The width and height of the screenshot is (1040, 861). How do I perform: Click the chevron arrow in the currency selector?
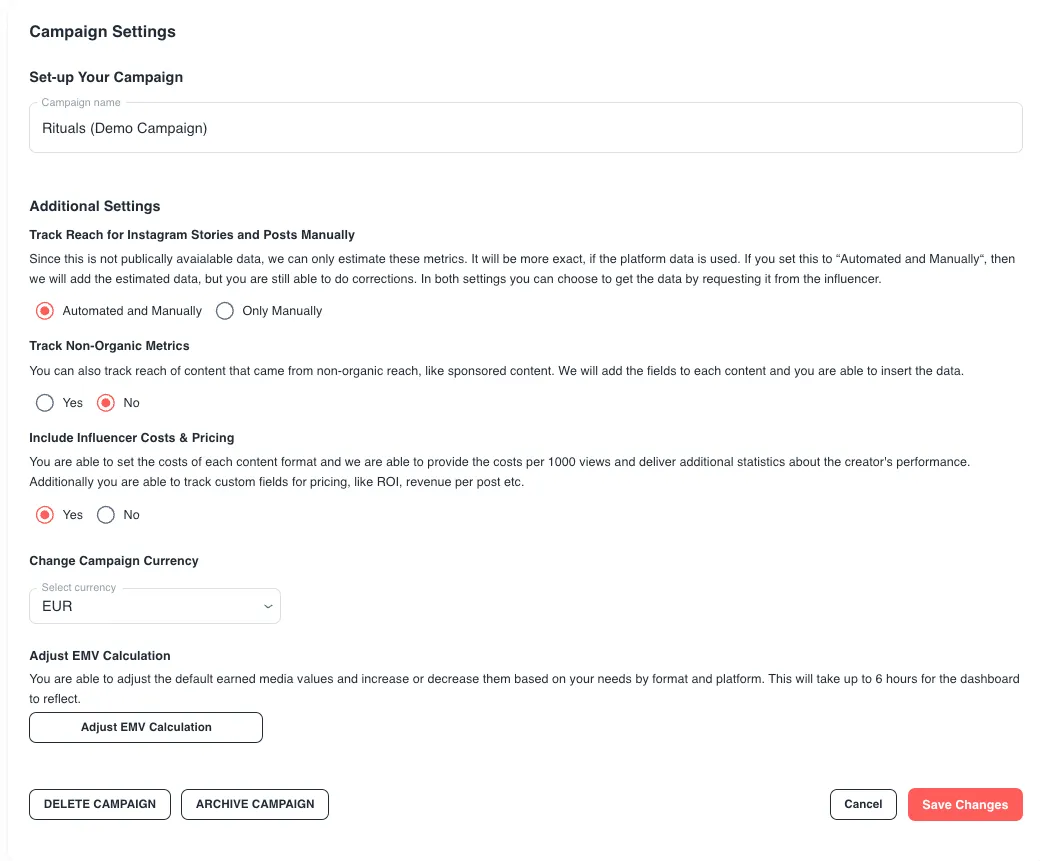268,606
